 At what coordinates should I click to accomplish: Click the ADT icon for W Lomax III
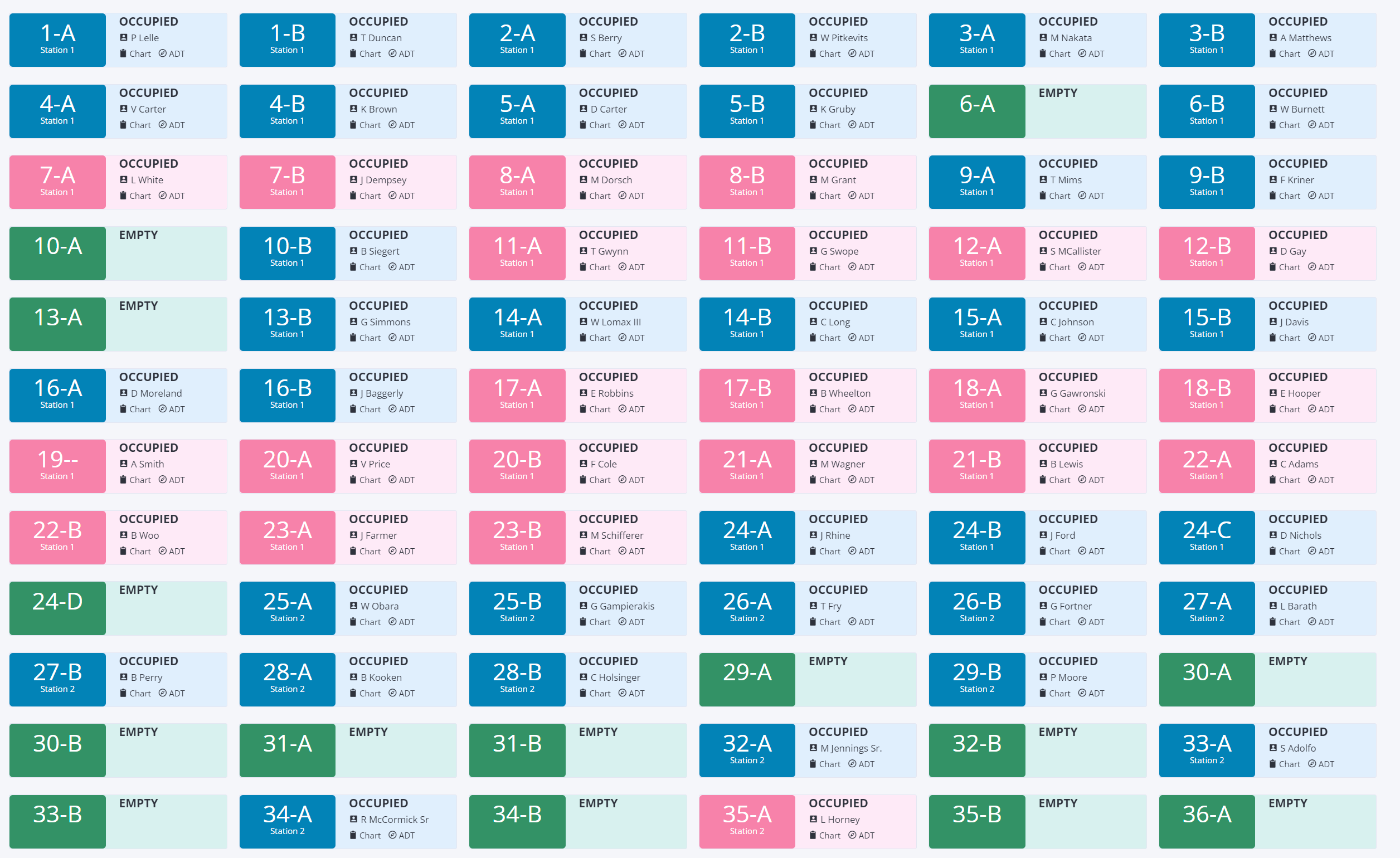(622, 338)
